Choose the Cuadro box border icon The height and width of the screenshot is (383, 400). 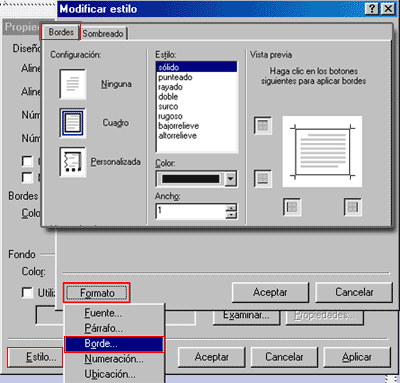(73, 123)
